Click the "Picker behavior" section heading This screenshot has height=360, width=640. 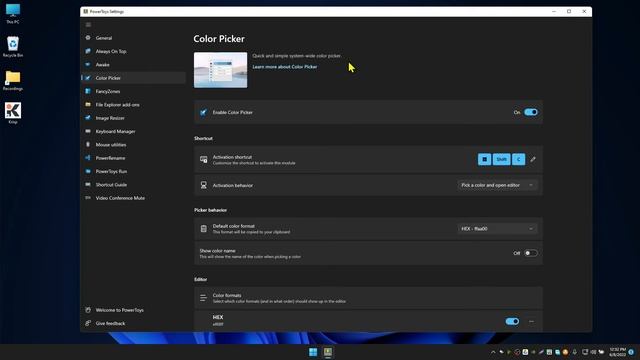point(211,210)
